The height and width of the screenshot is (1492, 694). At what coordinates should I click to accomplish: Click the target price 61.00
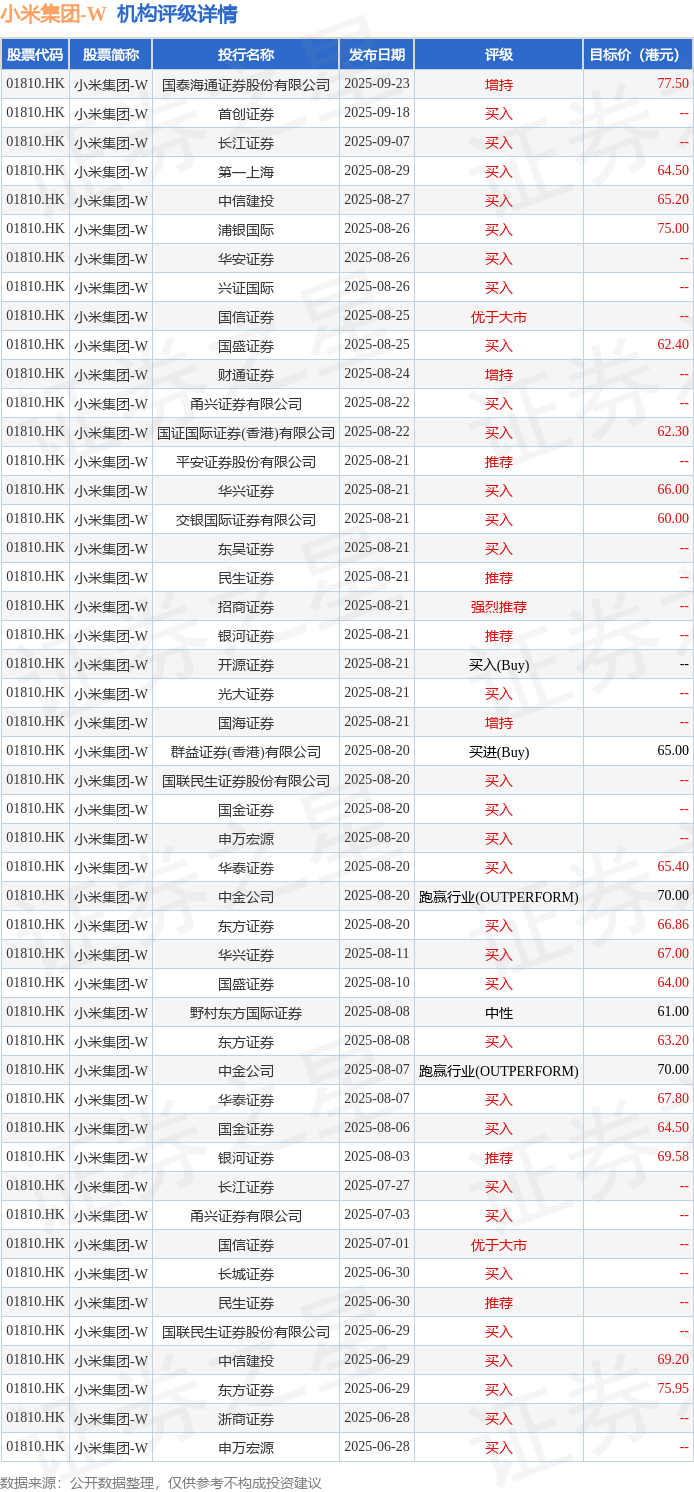(x=673, y=1012)
